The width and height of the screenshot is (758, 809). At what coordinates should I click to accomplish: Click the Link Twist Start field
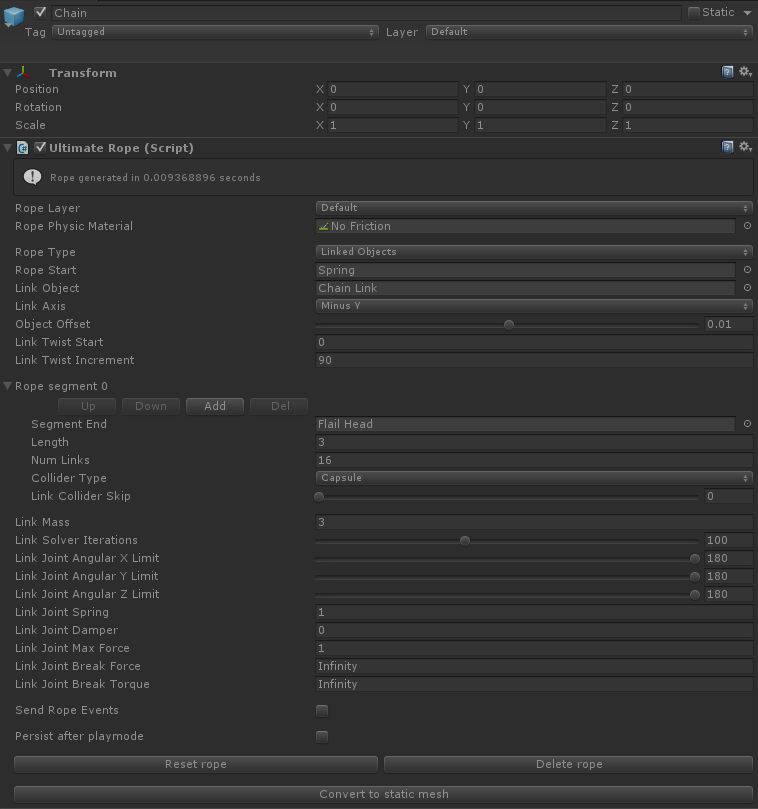[x=534, y=342]
